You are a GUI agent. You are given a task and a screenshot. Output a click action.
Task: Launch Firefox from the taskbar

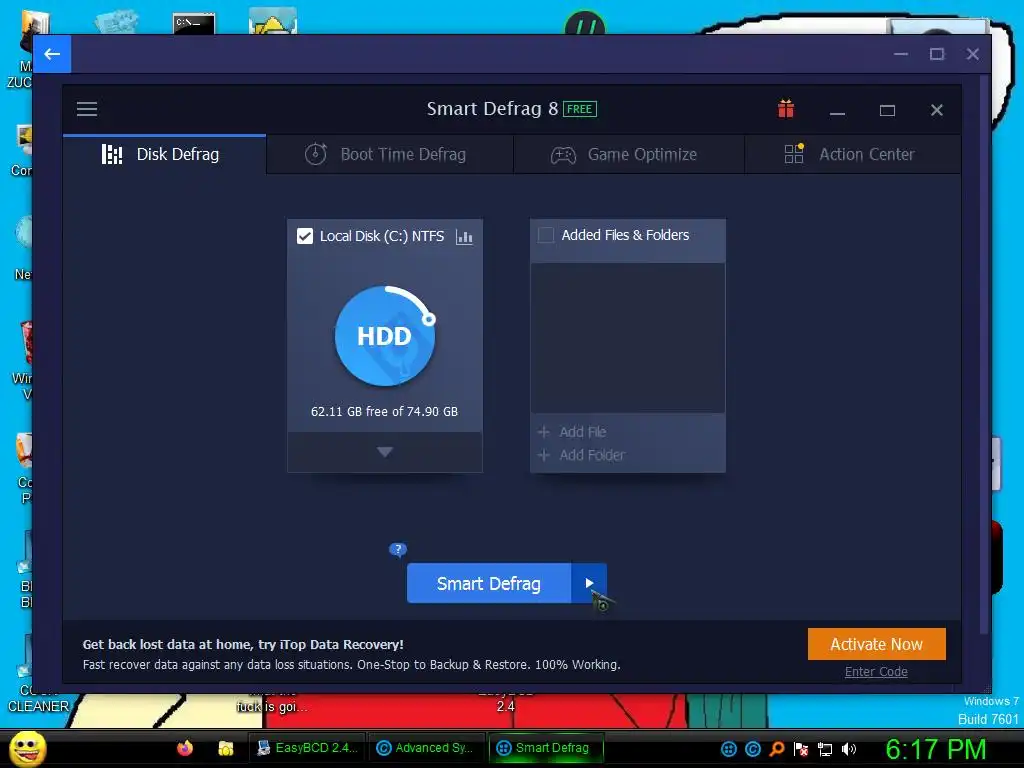click(x=185, y=748)
